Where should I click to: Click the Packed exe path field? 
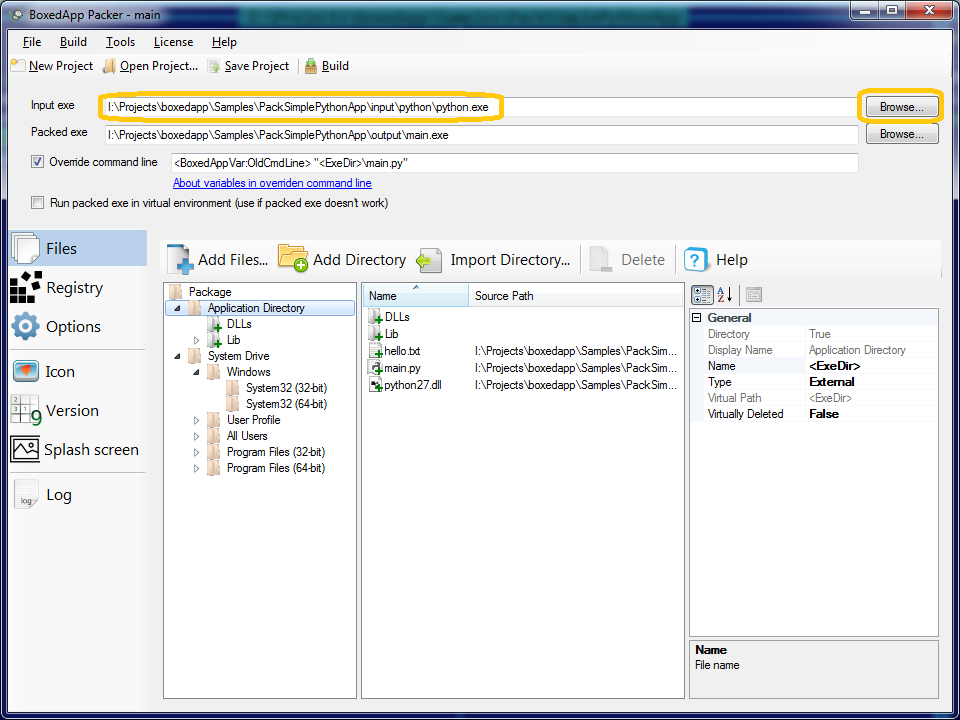[480, 135]
